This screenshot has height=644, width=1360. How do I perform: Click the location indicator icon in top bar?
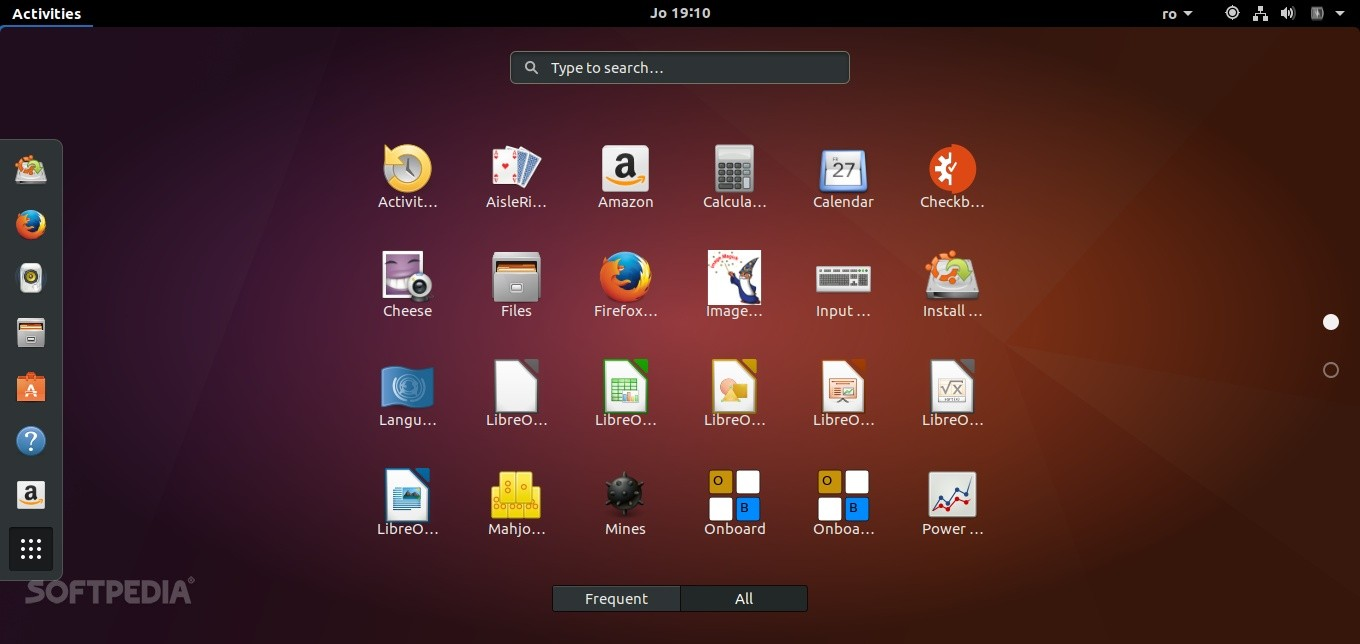(1233, 13)
